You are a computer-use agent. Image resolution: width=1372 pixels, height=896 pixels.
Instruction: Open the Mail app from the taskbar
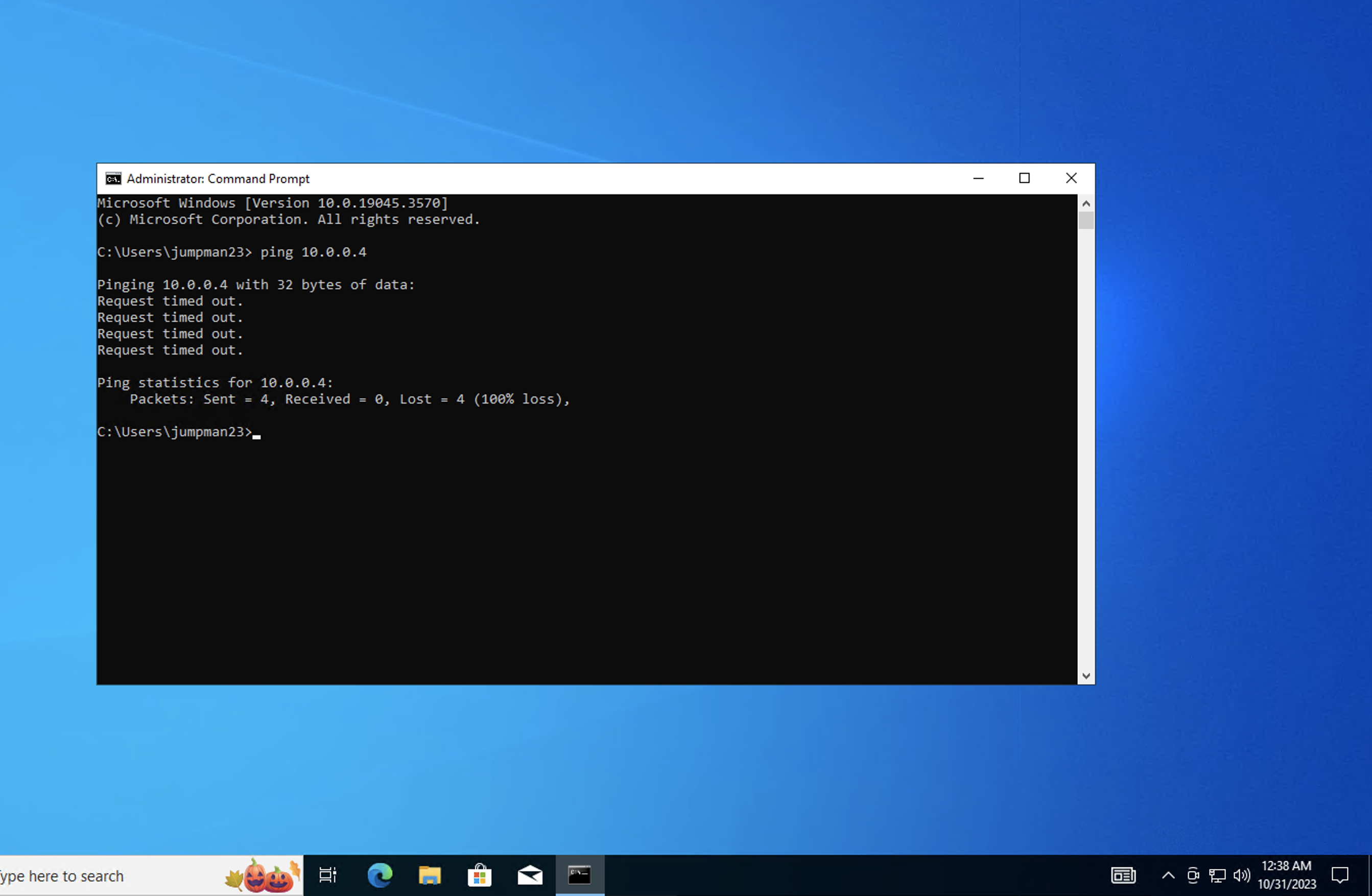530,875
